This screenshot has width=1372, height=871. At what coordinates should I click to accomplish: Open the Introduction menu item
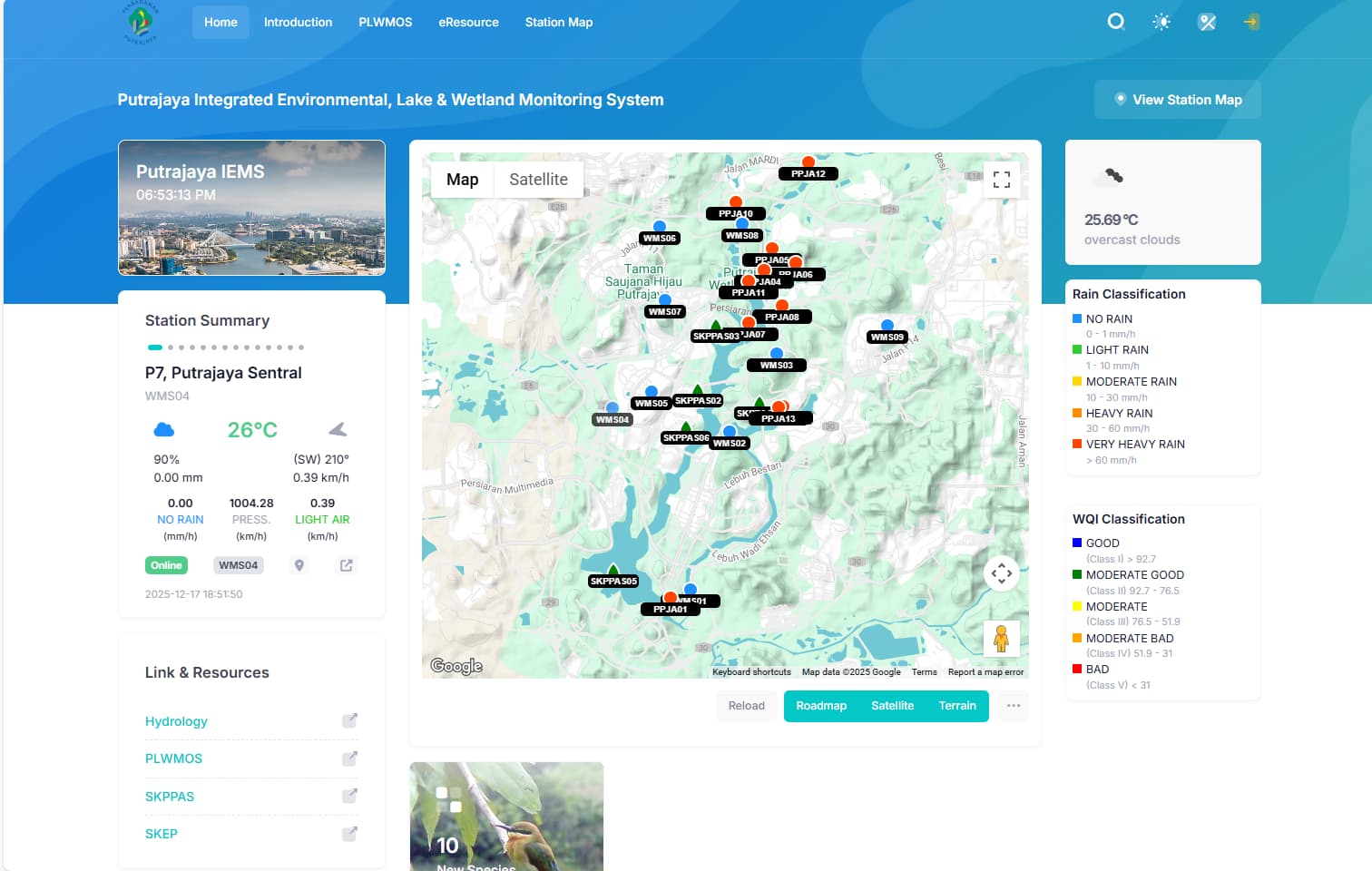click(298, 22)
